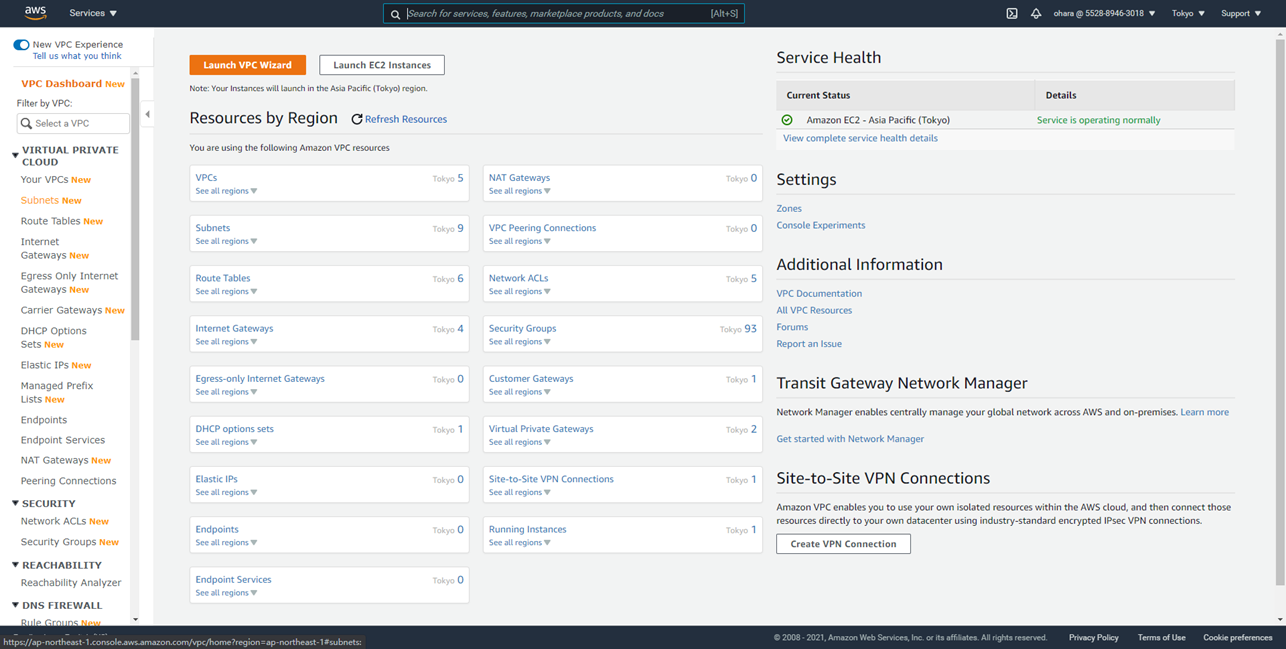The image size is (1286, 649).
Task: Open the ohara account dropdown
Action: coord(1104,13)
